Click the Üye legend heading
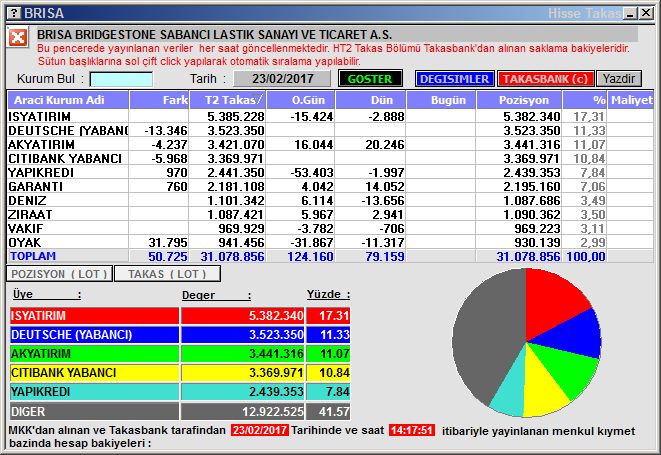This screenshot has width=661, height=455. click(46, 294)
